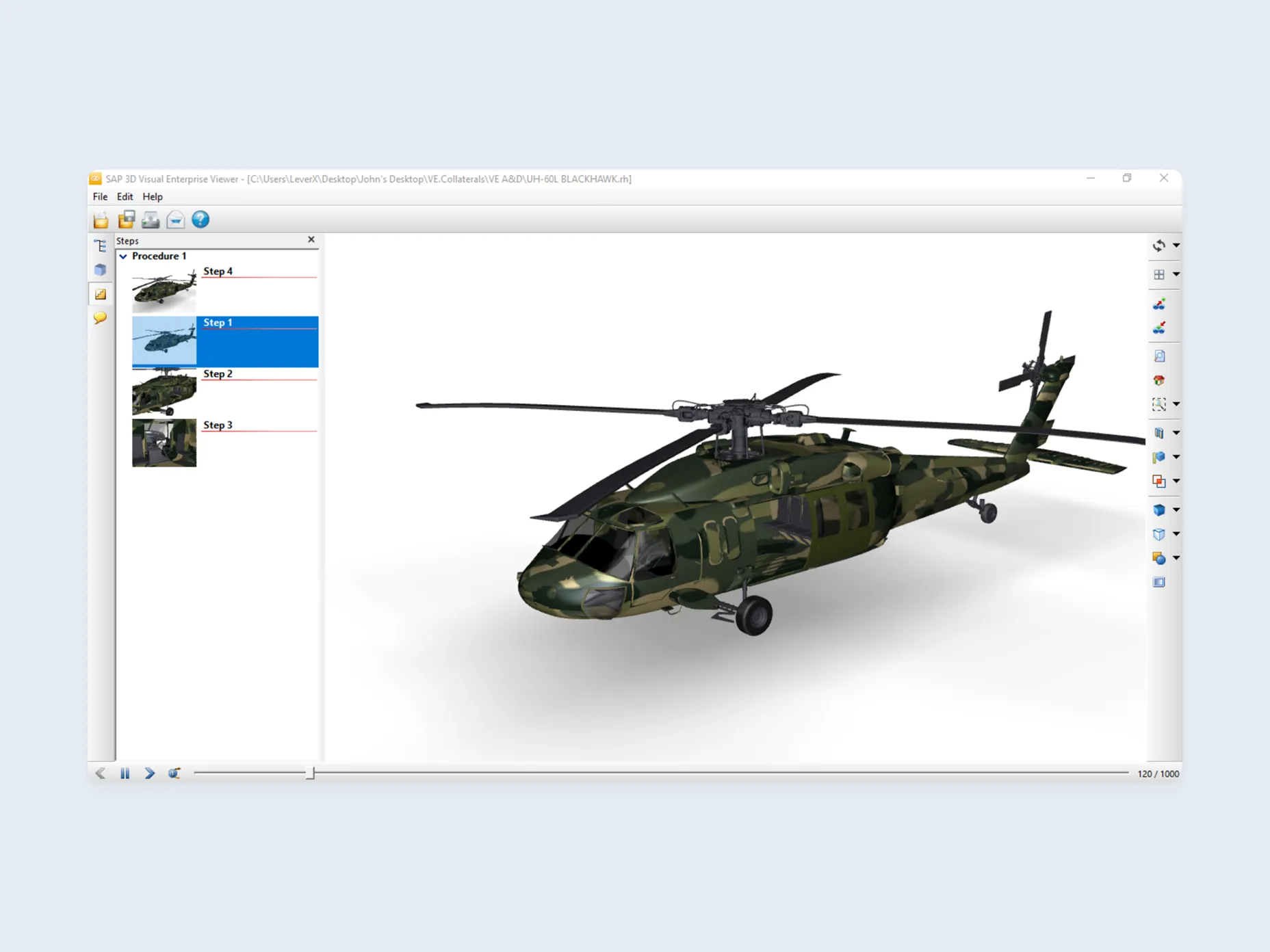Open the yellow speech bubble comments panel
1270x952 pixels.
tap(101, 318)
